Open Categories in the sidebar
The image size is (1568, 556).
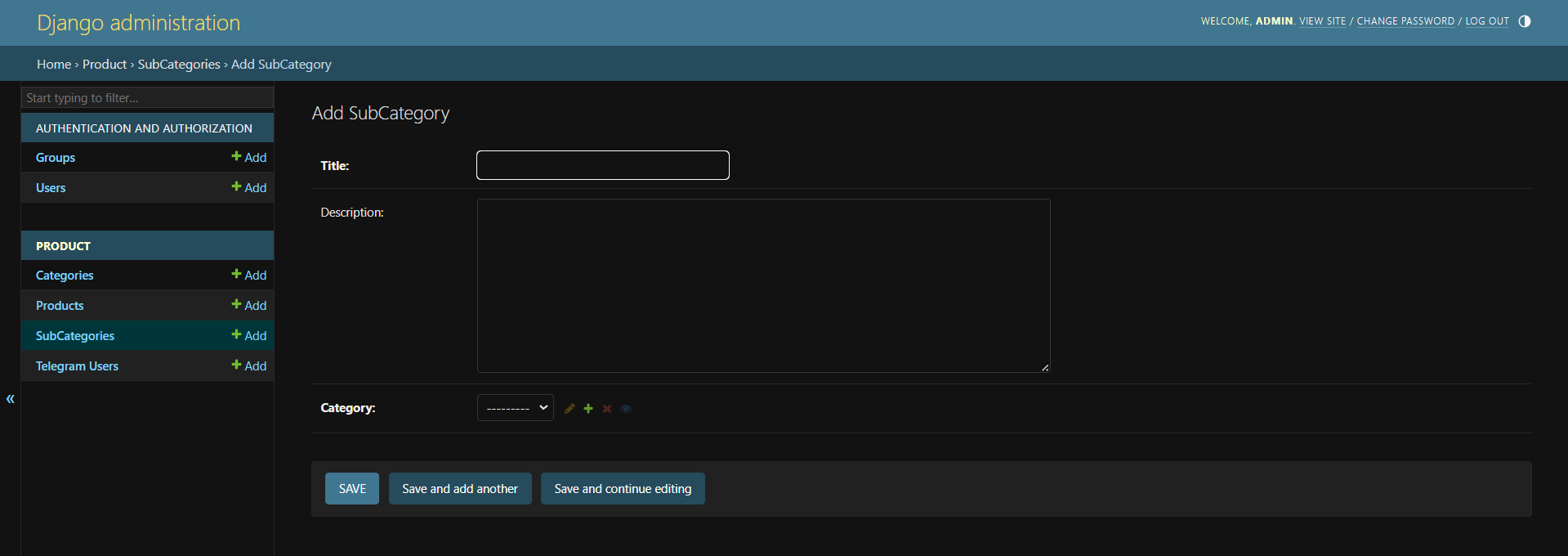(x=65, y=276)
